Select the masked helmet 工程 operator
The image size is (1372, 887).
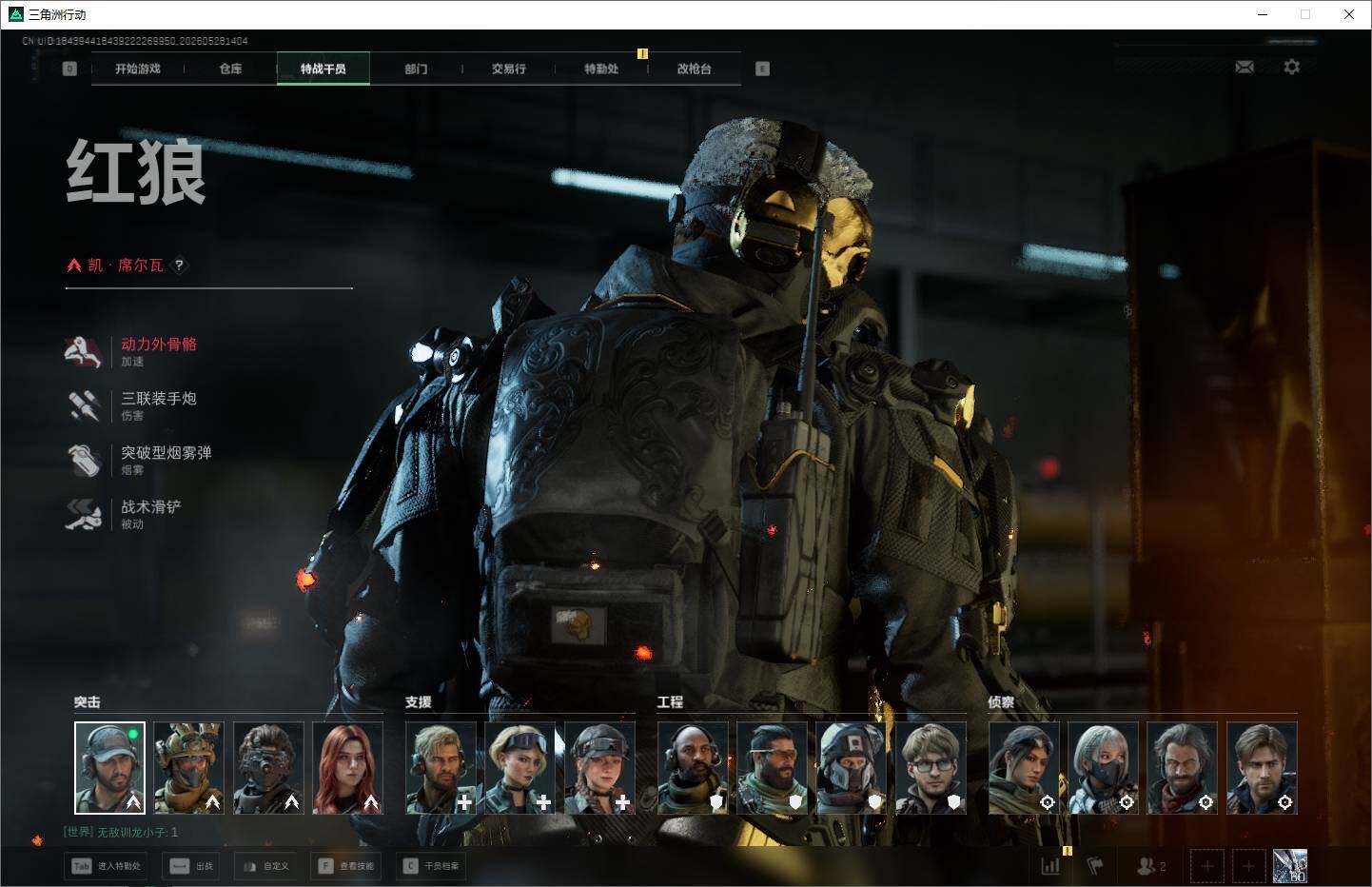tap(851, 768)
